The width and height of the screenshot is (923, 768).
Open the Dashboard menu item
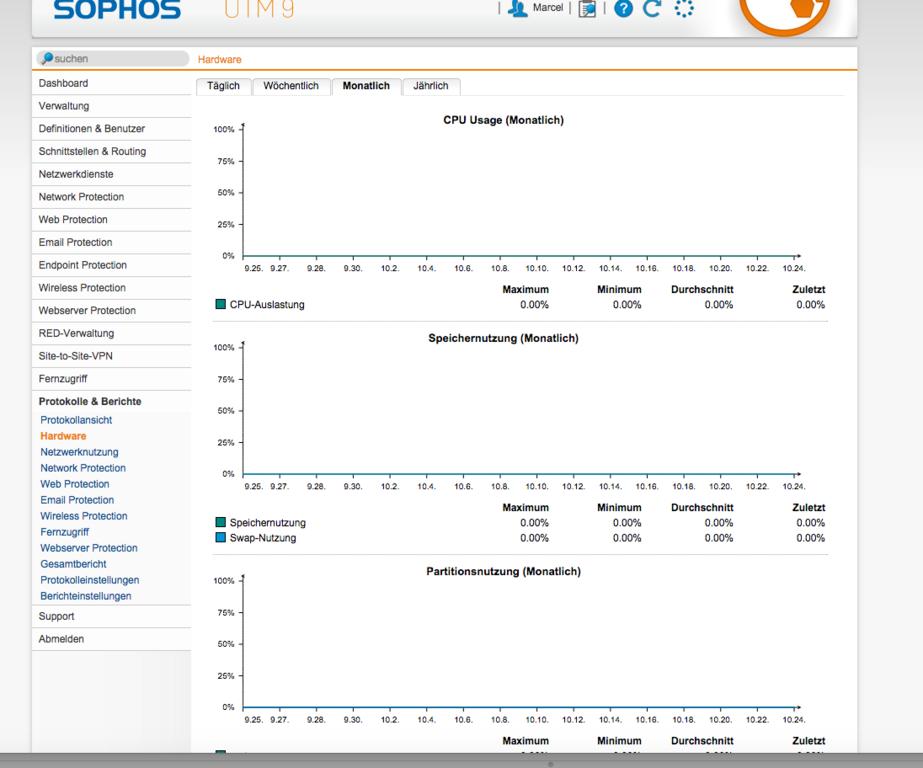pos(112,84)
